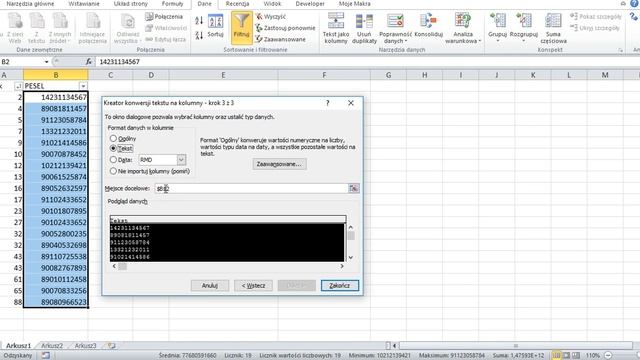
Task: Click the macro record icon in status bar
Action: (46, 356)
